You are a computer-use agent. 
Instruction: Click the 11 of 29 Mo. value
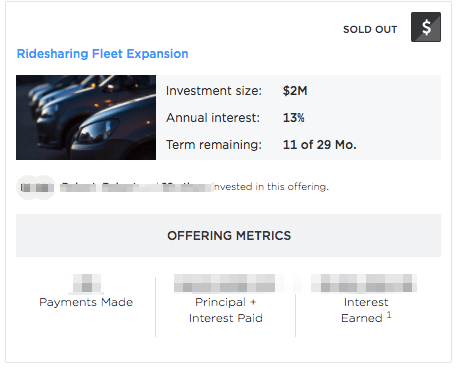click(x=319, y=145)
